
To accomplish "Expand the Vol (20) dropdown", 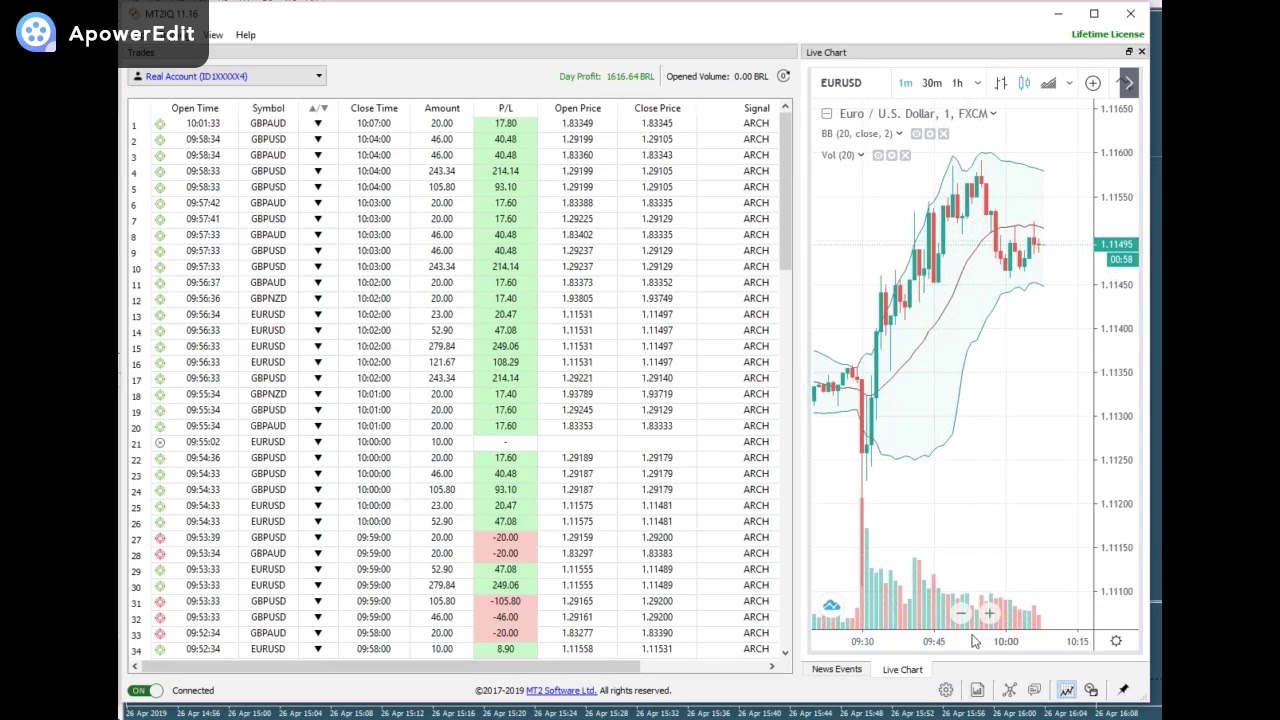I will pyautogui.click(x=861, y=155).
